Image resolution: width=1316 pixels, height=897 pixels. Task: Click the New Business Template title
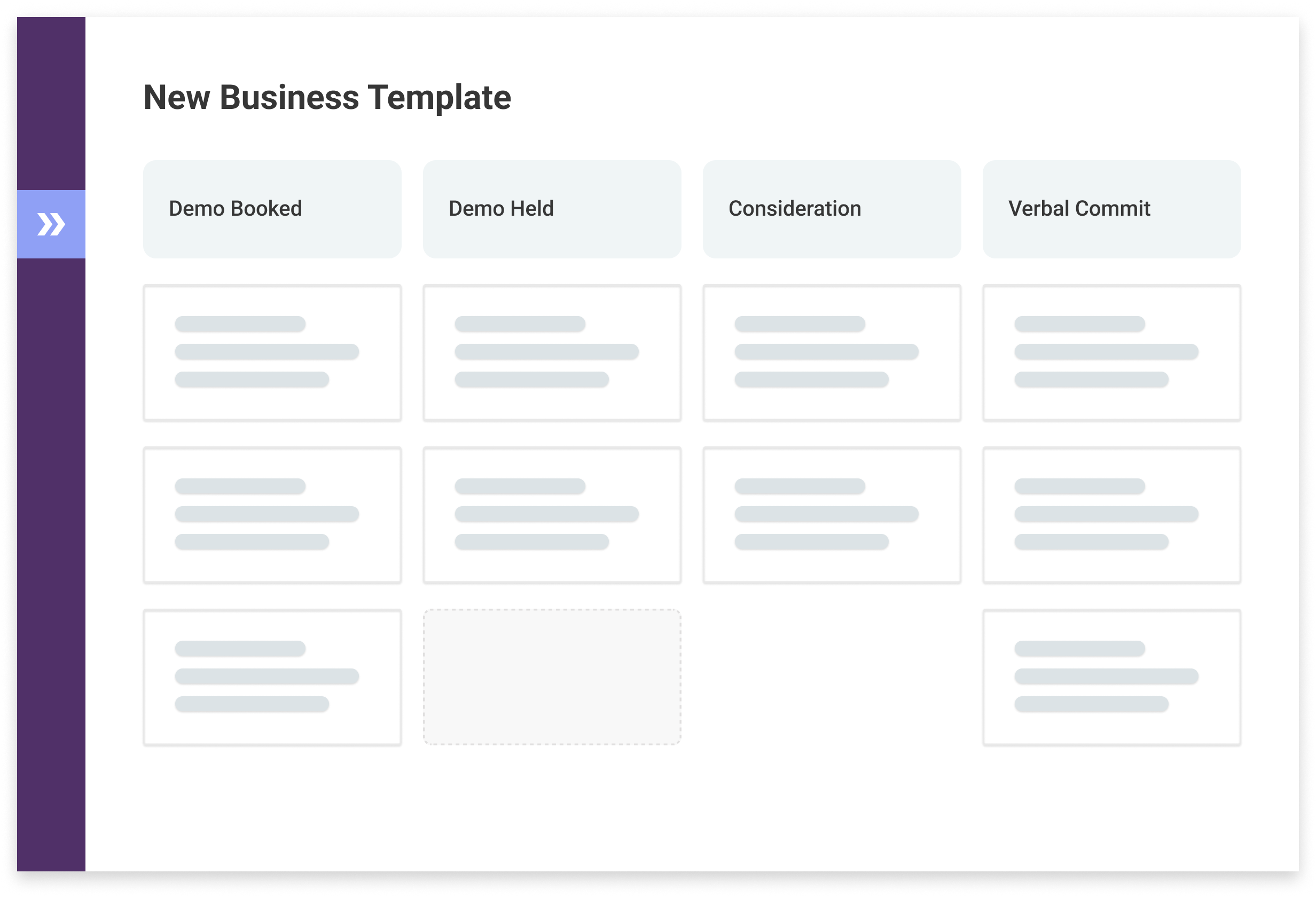tap(327, 97)
